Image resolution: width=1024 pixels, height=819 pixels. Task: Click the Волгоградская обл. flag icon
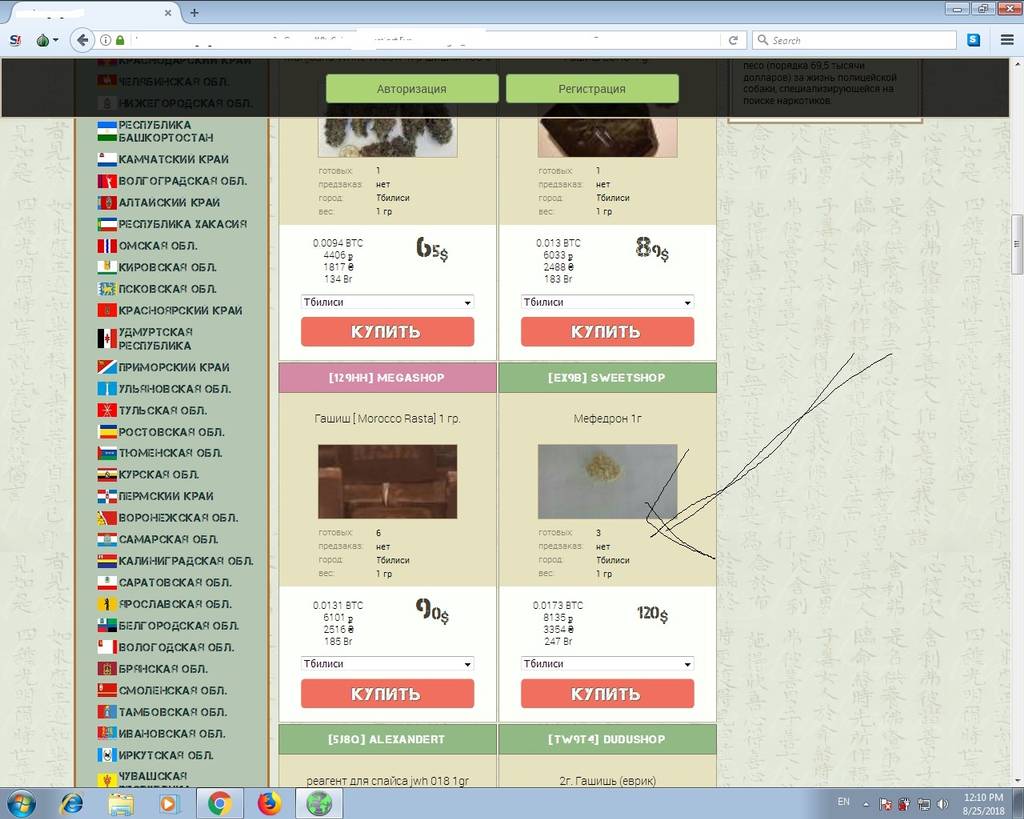click(107, 181)
